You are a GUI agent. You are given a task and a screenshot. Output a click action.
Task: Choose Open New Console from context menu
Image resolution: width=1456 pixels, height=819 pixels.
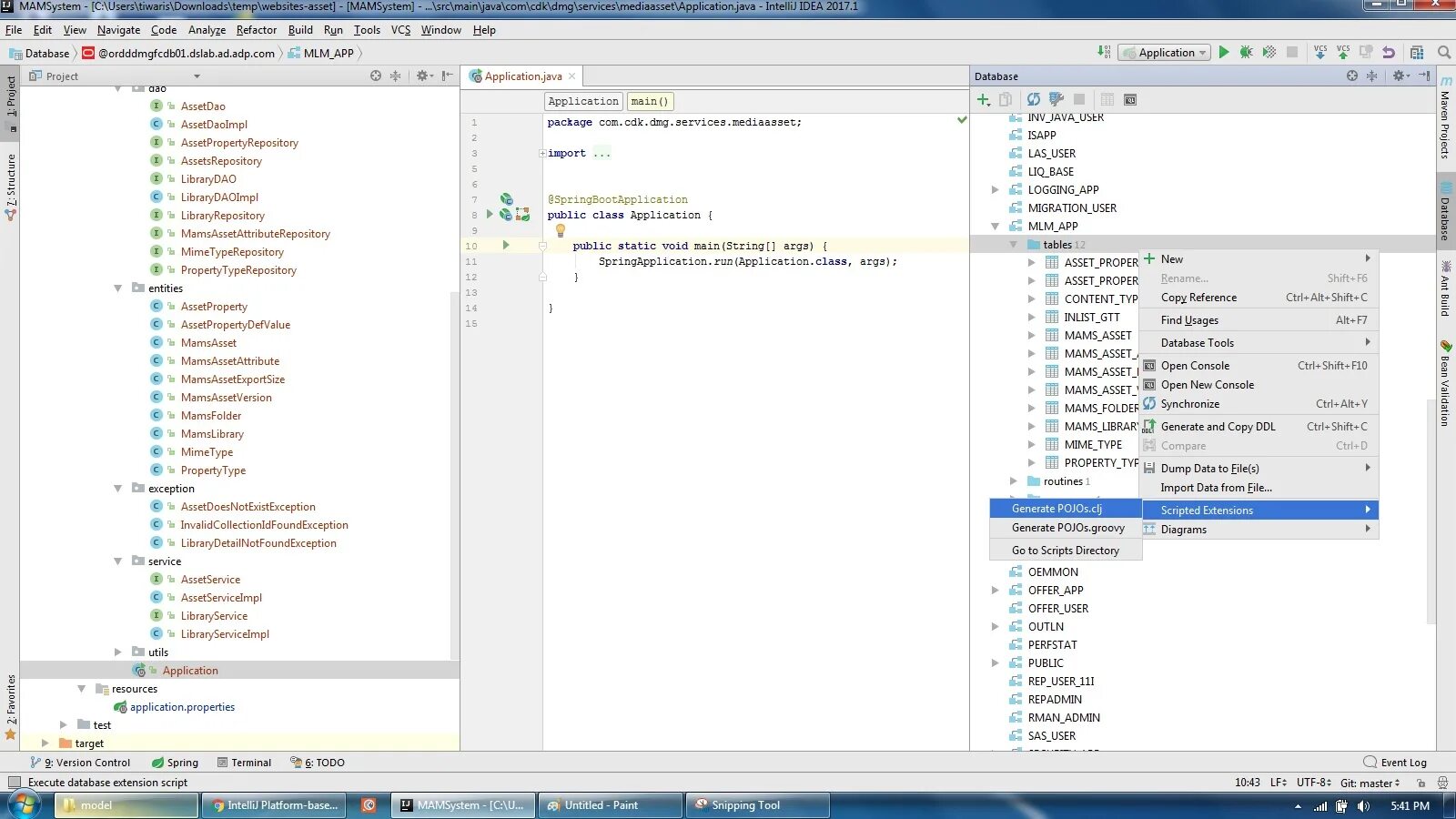click(1259, 385)
